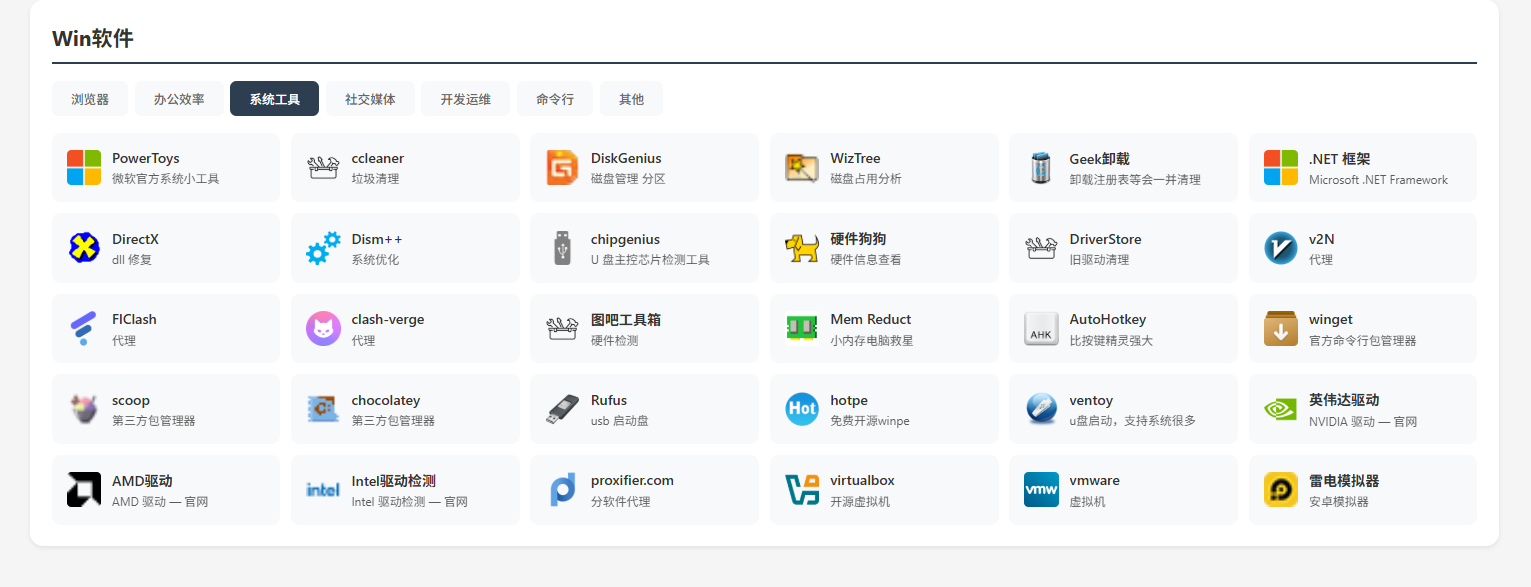Screen dimensions: 1531x587
Task: Switch to the 浏览器 tab
Action: pos(90,99)
